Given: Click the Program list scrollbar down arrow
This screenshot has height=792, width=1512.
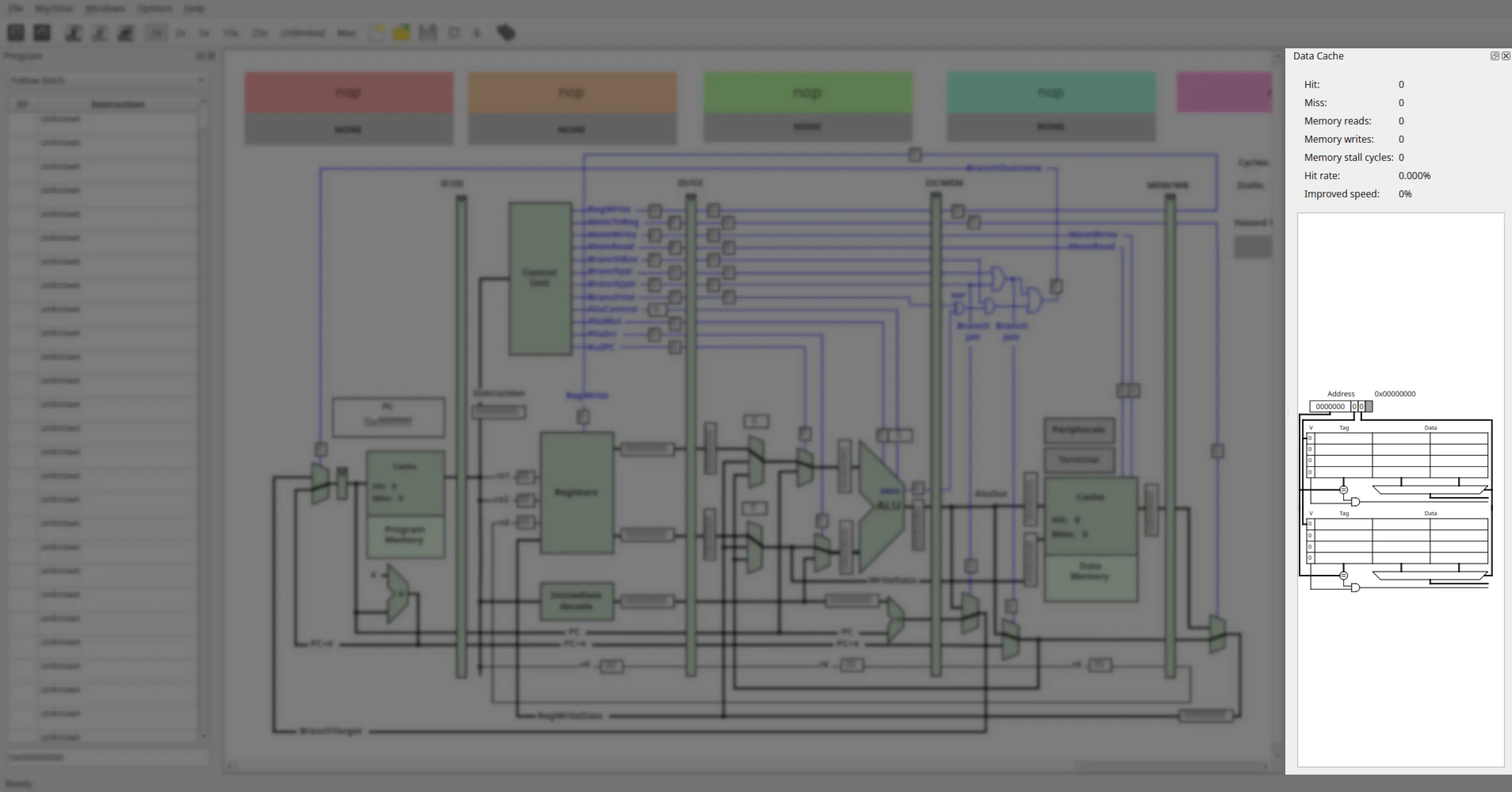Looking at the screenshot, I should [204, 735].
